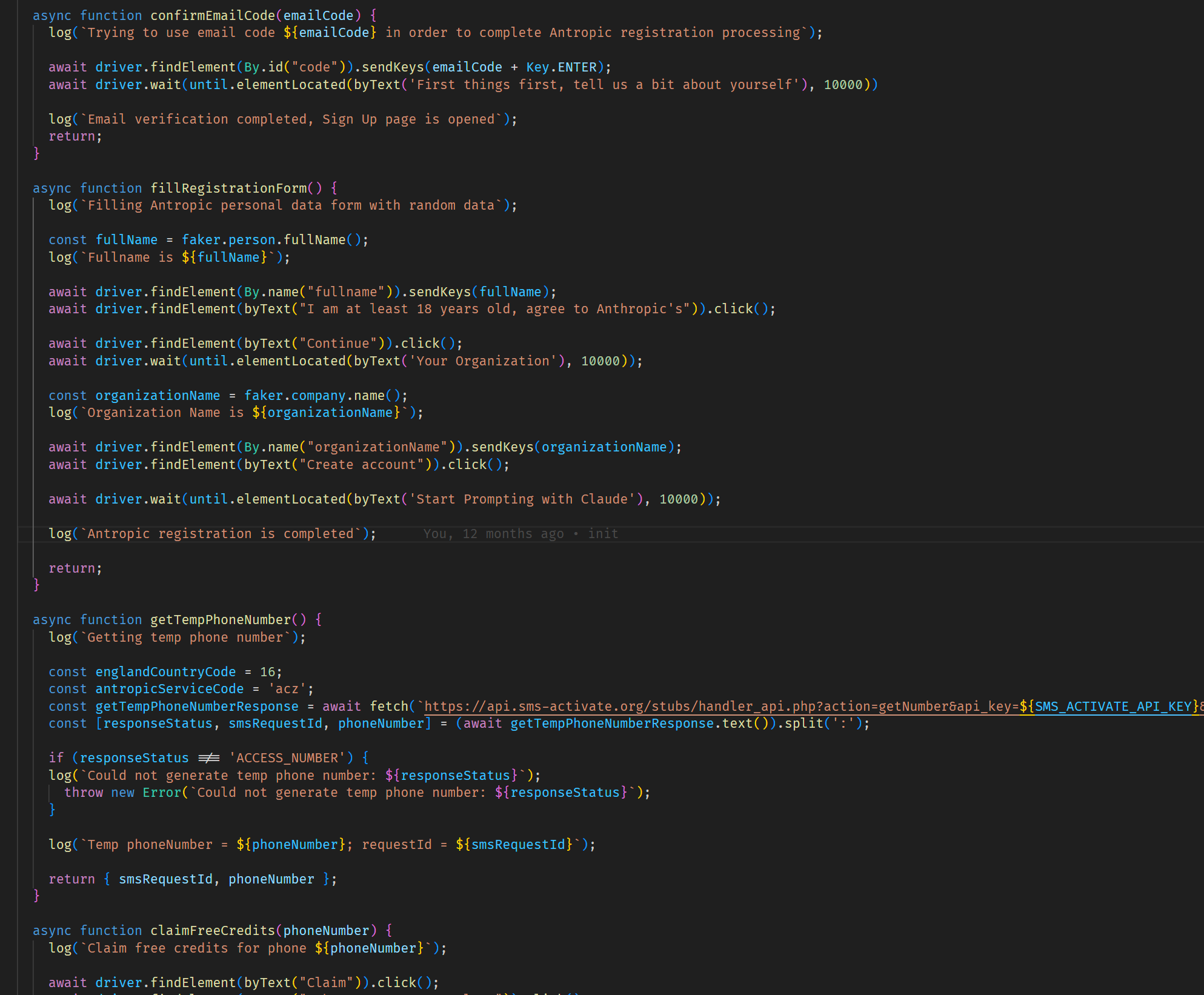
Task: Click the claimFreeCredits function name
Action: point(213,931)
